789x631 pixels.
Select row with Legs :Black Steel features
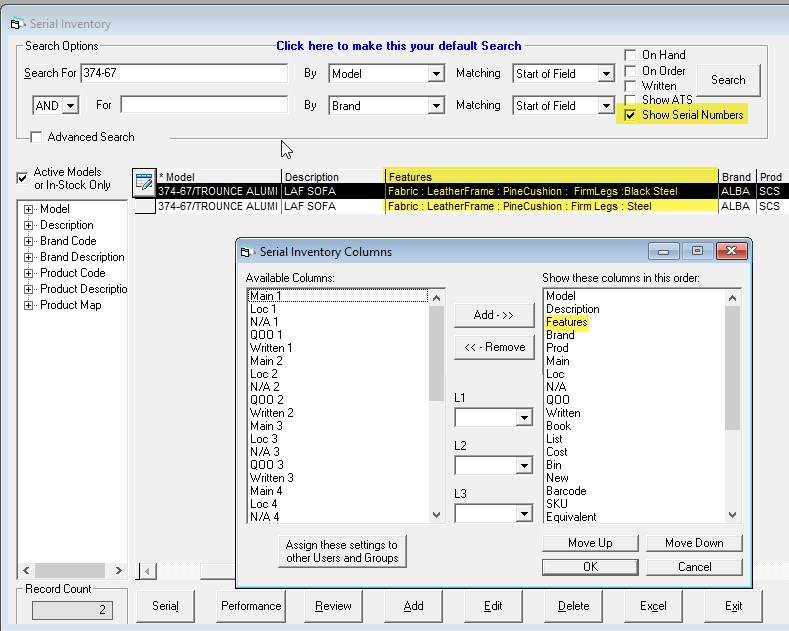(460, 191)
